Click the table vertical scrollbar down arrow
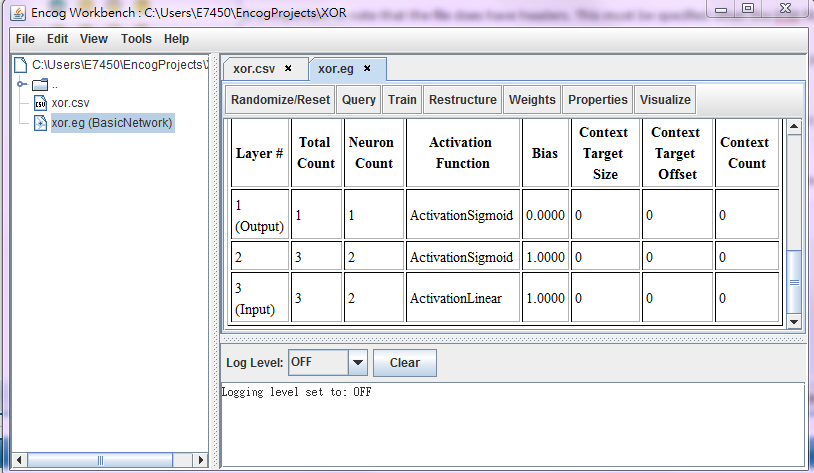The height and width of the screenshot is (473, 814). tap(794, 321)
